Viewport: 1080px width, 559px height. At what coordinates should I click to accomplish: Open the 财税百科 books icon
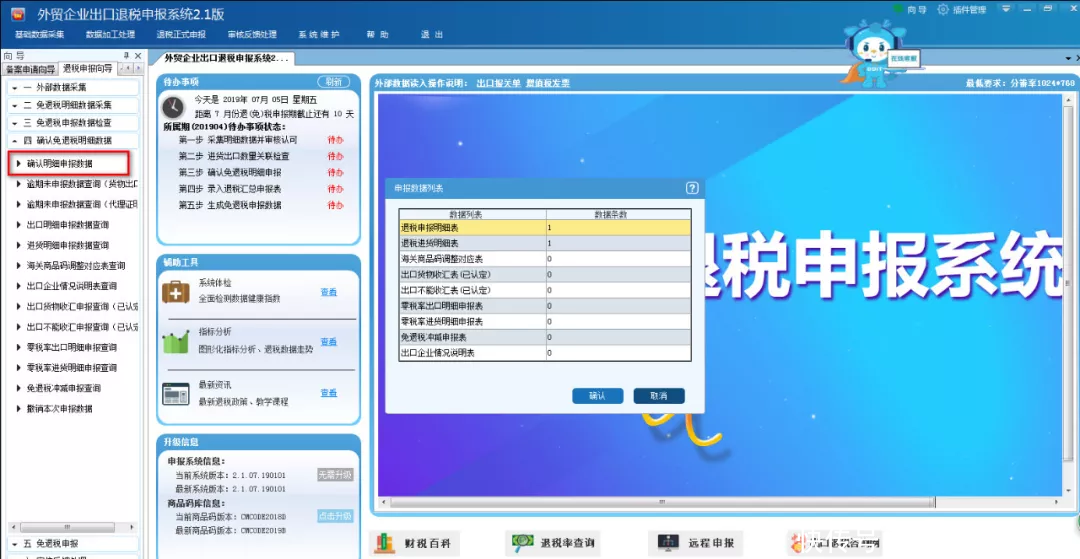[x=384, y=543]
